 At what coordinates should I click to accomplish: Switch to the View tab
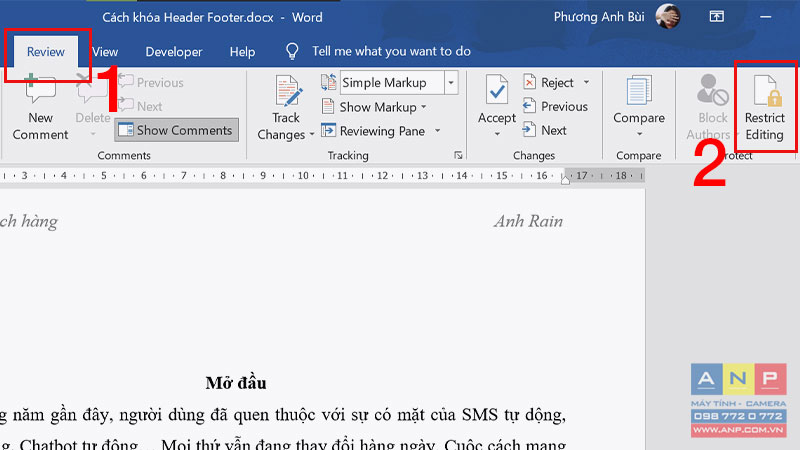(x=105, y=52)
